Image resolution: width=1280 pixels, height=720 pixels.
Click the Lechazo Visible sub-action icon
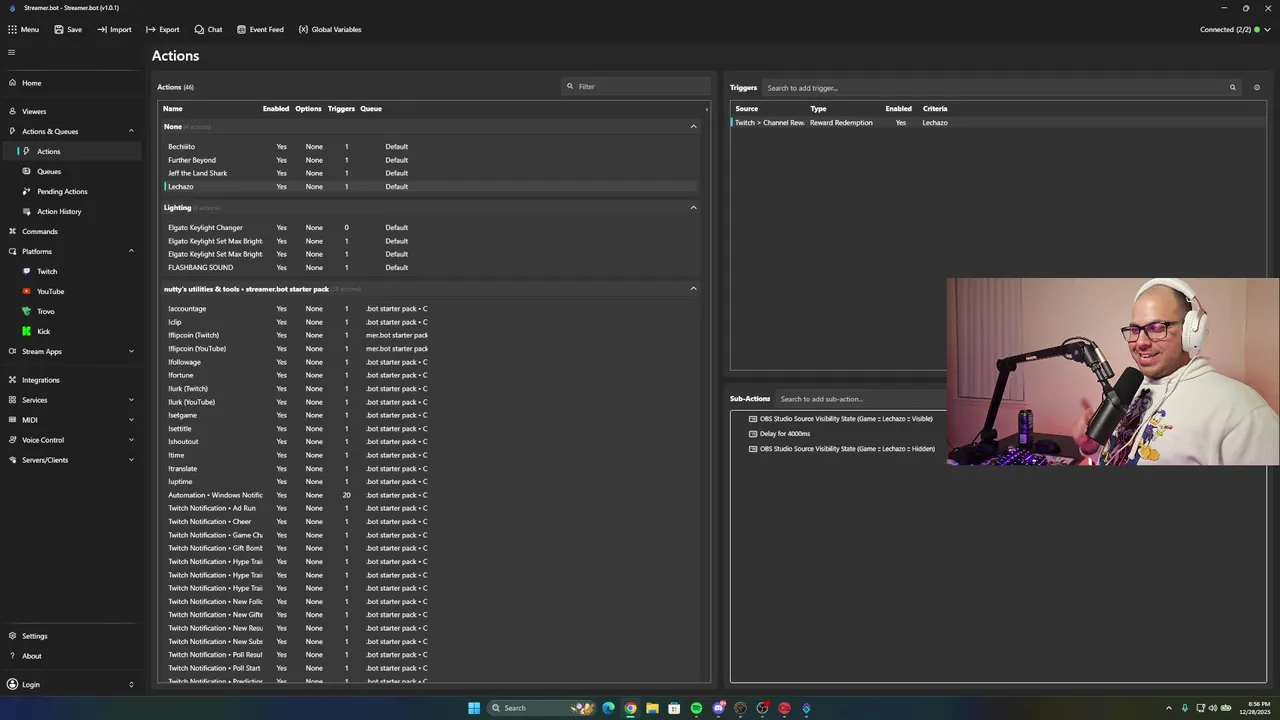click(753, 419)
